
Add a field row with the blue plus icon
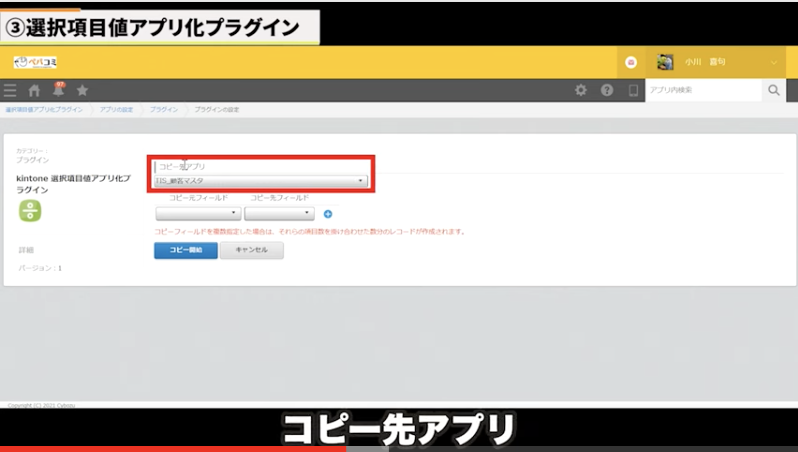[x=327, y=214]
